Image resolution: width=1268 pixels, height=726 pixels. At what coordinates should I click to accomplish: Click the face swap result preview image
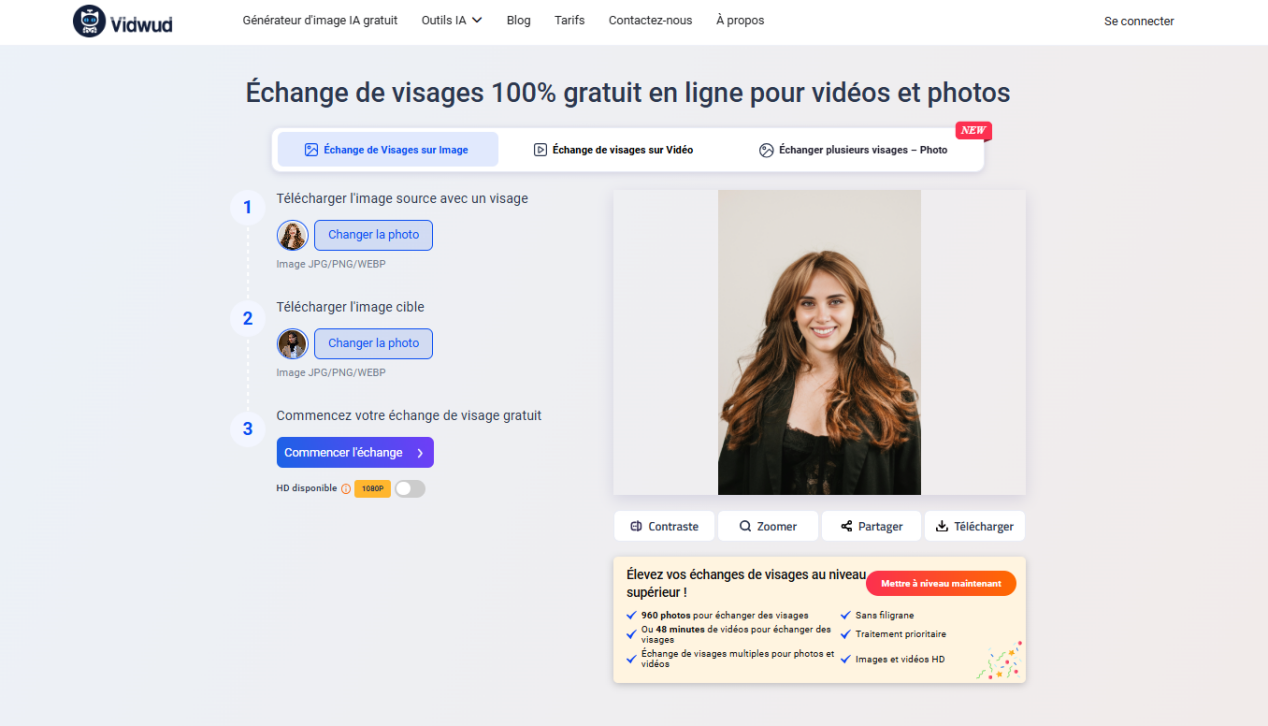coord(819,341)
